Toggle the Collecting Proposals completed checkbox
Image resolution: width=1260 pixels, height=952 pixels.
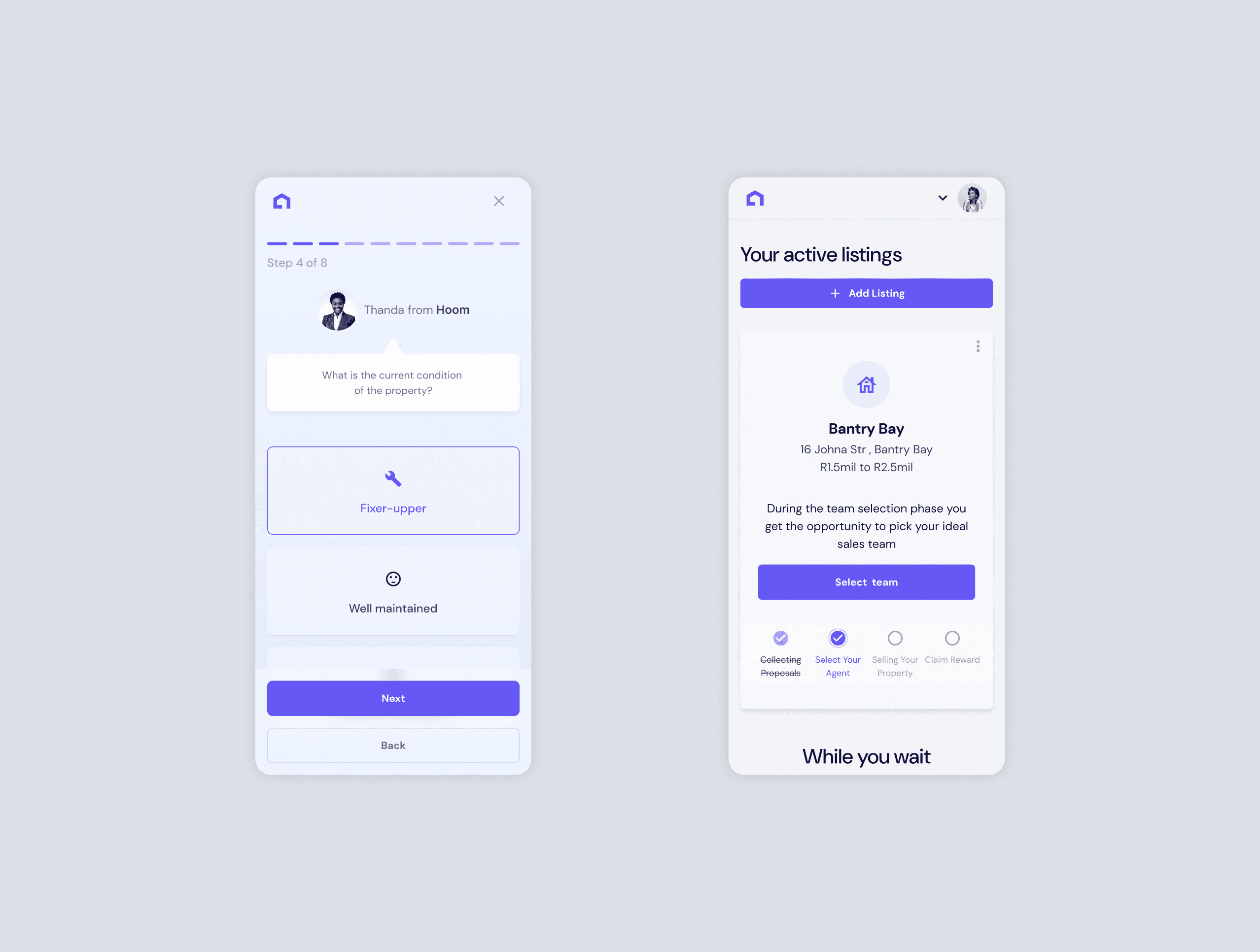(780, 638)
